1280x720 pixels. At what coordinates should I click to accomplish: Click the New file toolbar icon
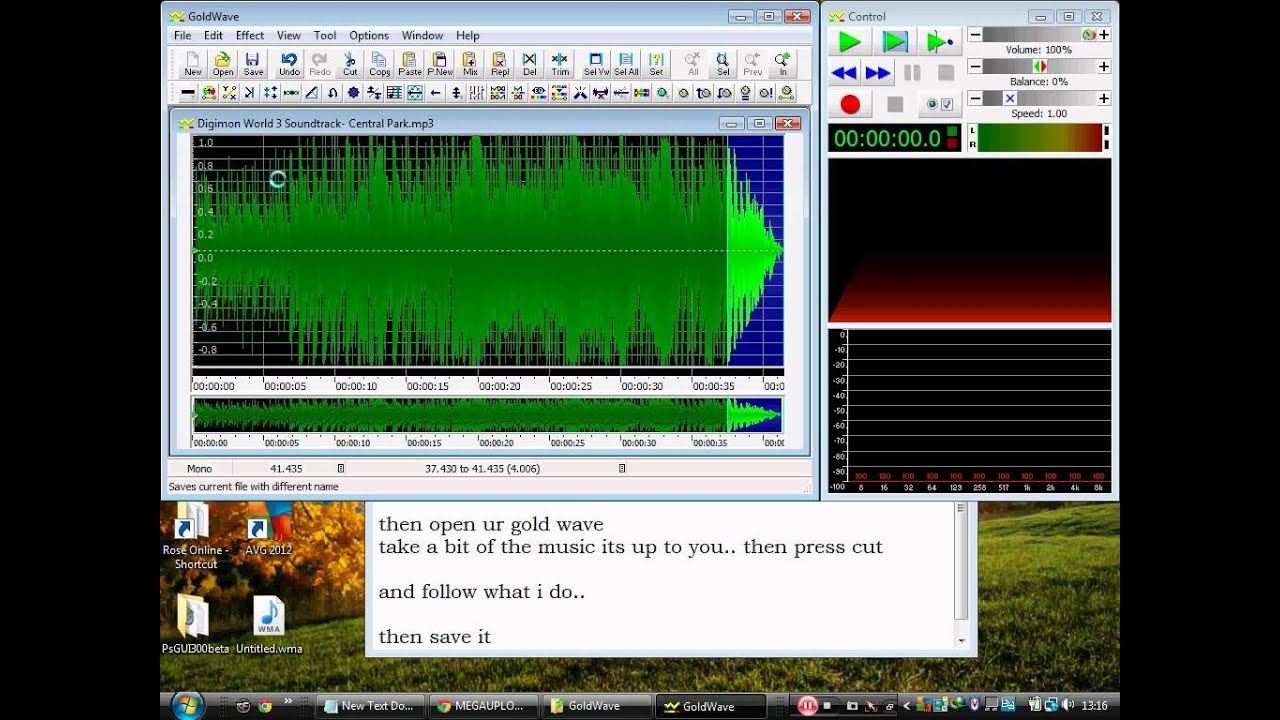[x=192, y=64]
